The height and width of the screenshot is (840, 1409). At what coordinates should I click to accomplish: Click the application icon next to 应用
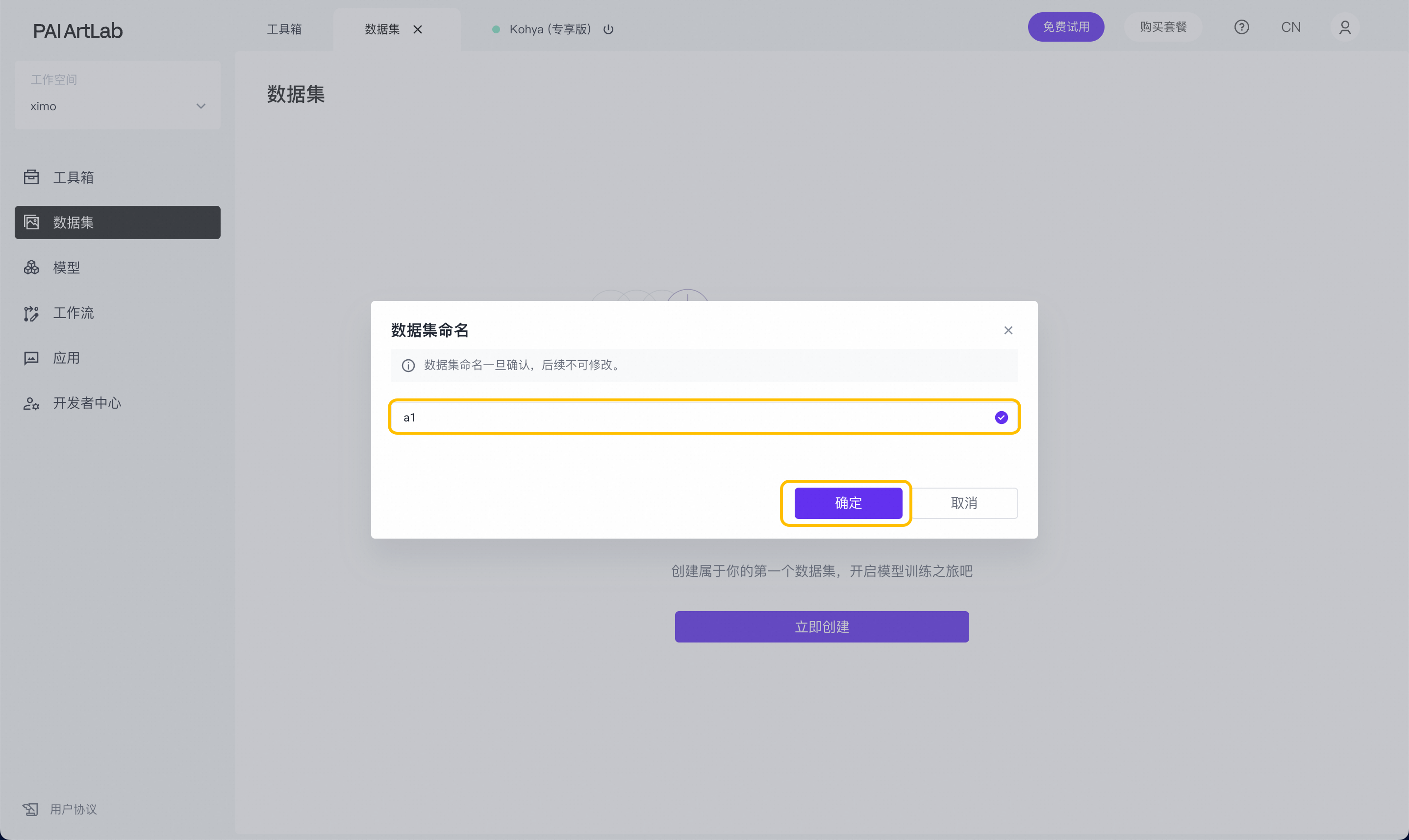click(x=31, y=358)
